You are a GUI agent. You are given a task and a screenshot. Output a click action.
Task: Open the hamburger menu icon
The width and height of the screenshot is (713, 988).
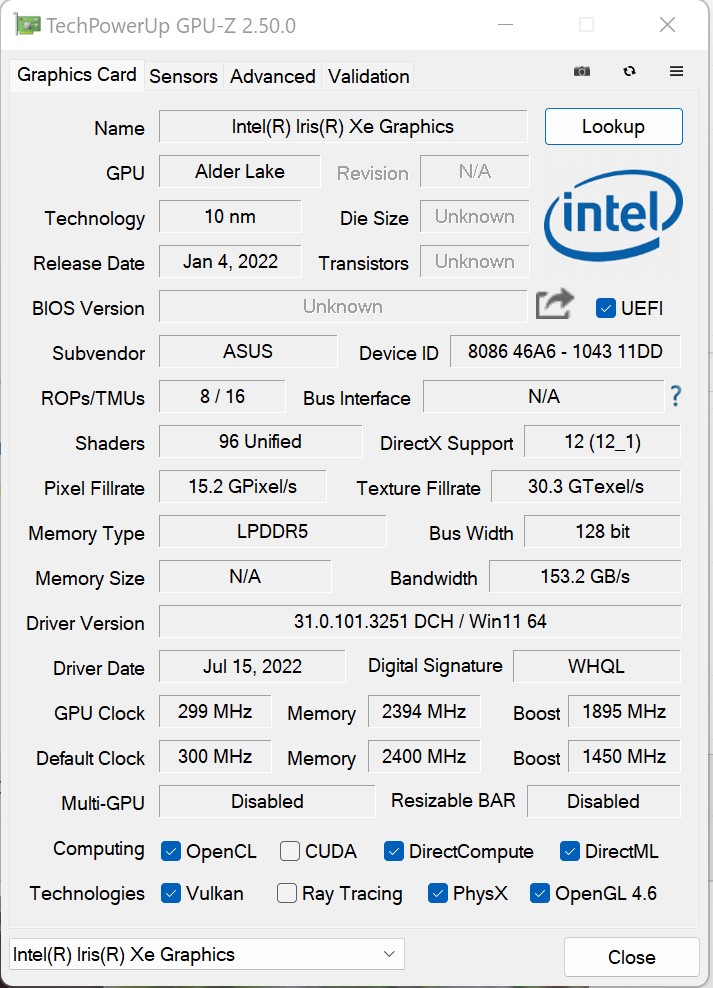pos(677,72)
